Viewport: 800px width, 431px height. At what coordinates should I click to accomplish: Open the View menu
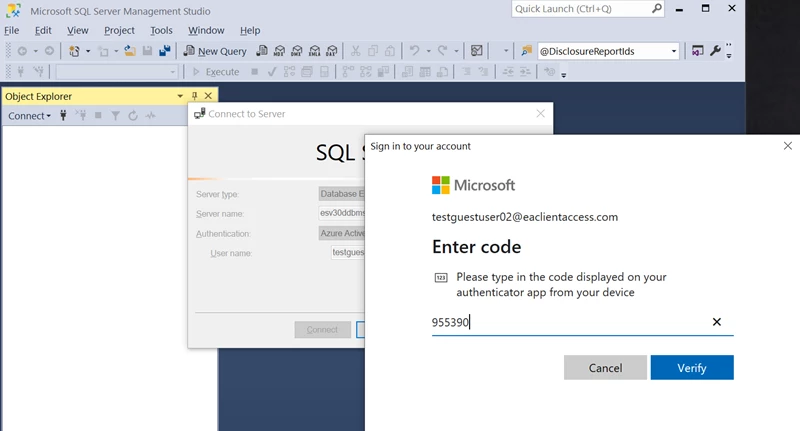[x=78, y=31]
